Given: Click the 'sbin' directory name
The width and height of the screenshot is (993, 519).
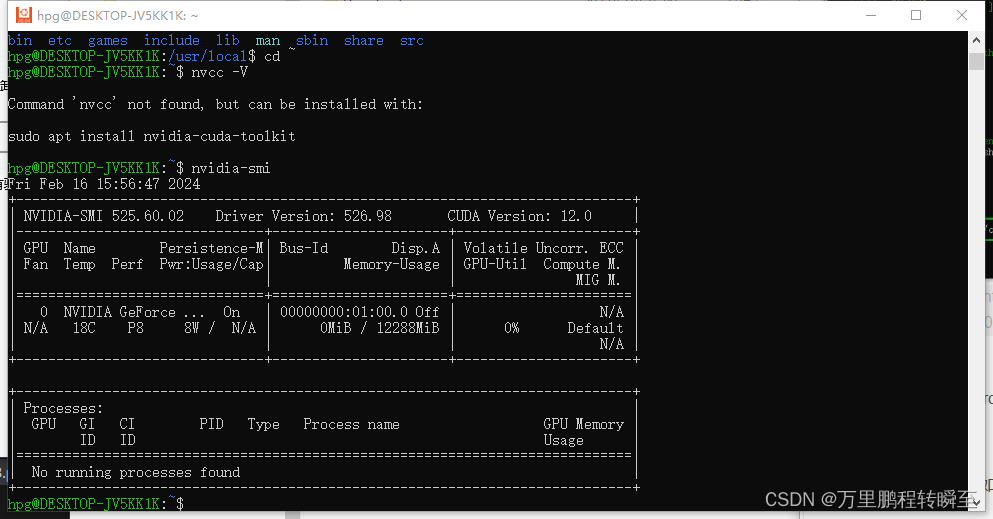Looking at the screenshot, I should coord(312,41).
